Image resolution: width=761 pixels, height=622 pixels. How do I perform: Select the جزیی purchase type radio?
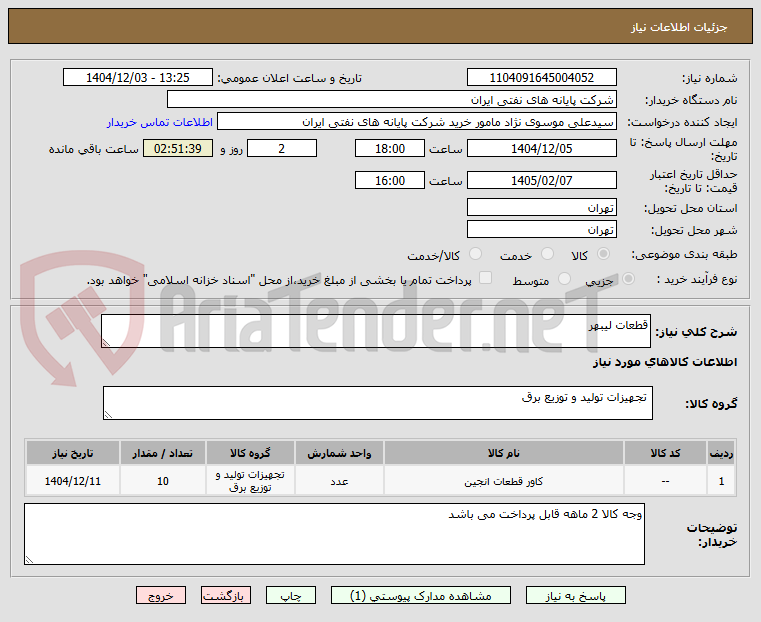628,279
